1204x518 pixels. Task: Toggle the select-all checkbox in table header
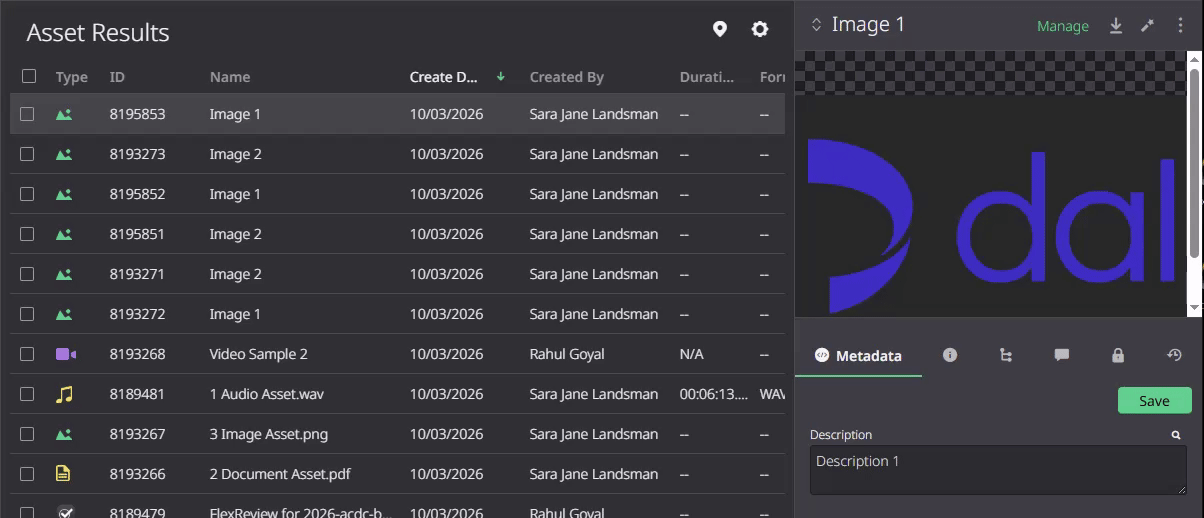29,76
